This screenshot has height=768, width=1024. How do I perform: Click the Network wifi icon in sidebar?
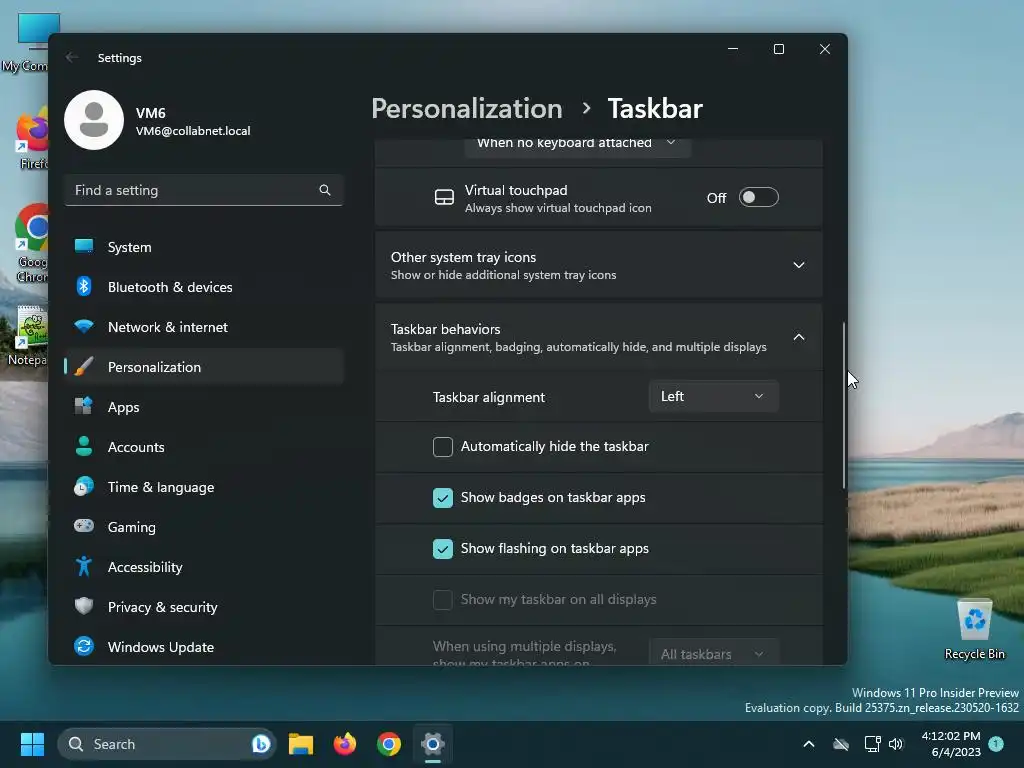(x=84, y=326)
